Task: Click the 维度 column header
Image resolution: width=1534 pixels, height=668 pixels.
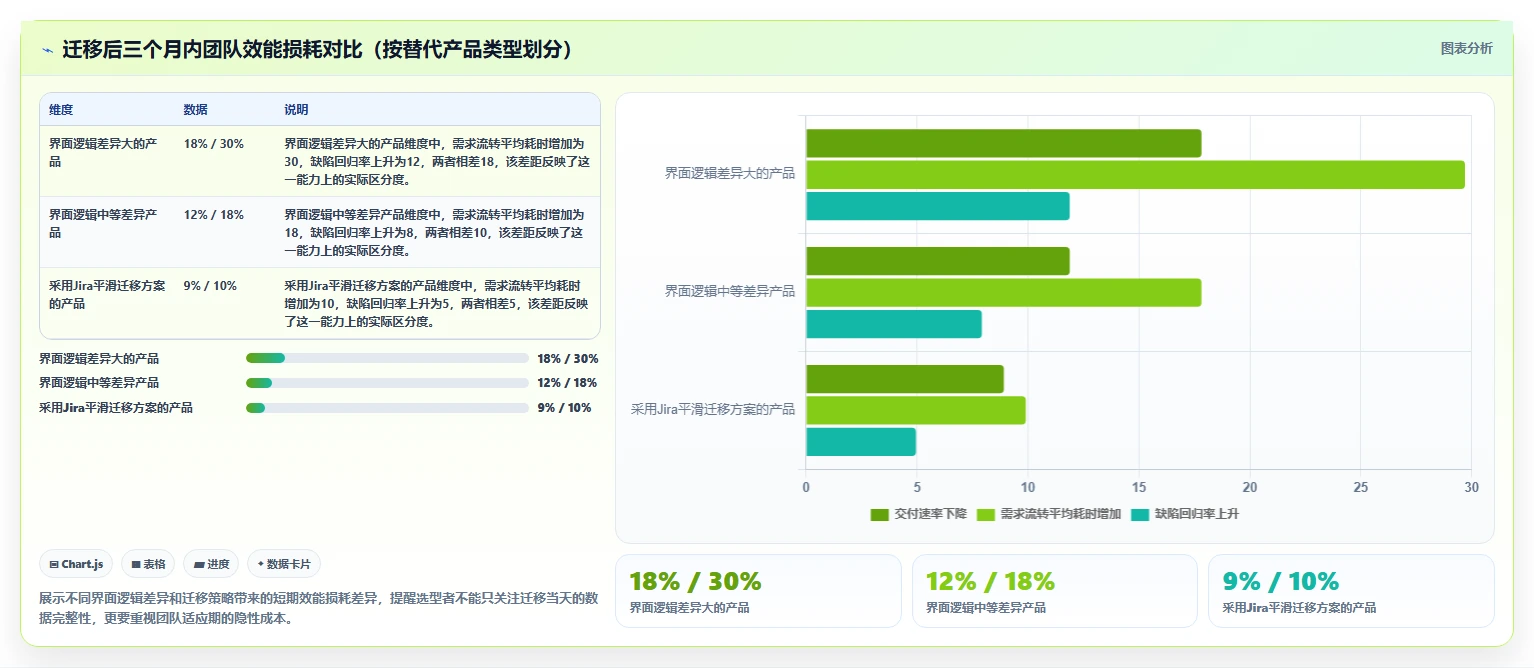Action: point(61,110)
